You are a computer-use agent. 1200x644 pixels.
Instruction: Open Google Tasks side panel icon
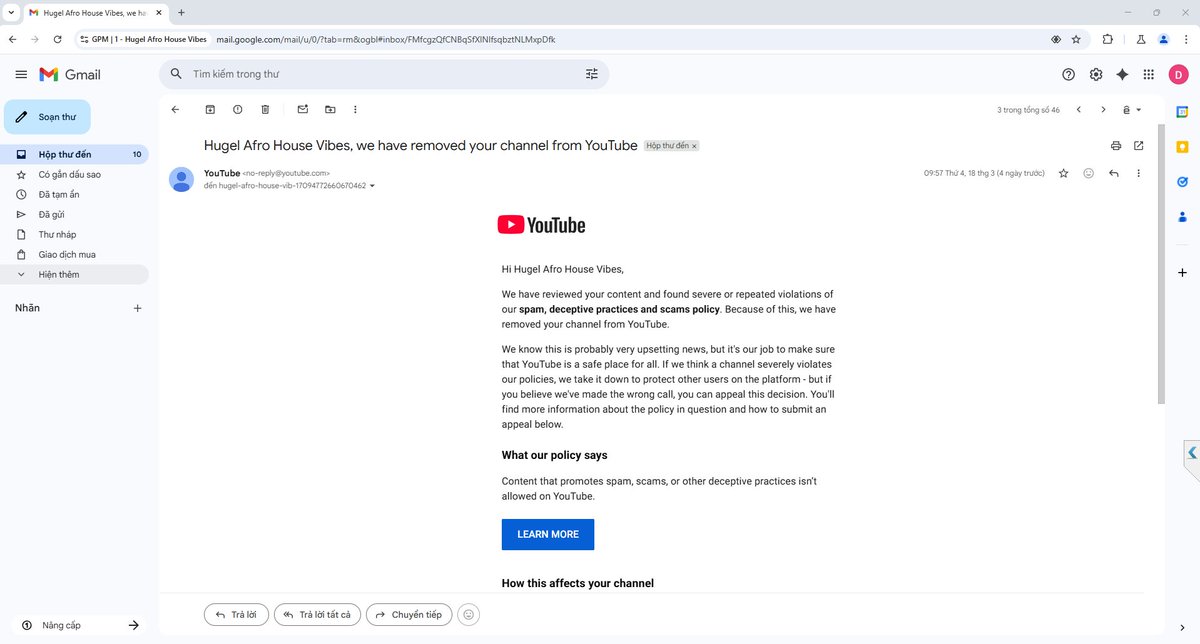click(1182, 181)
